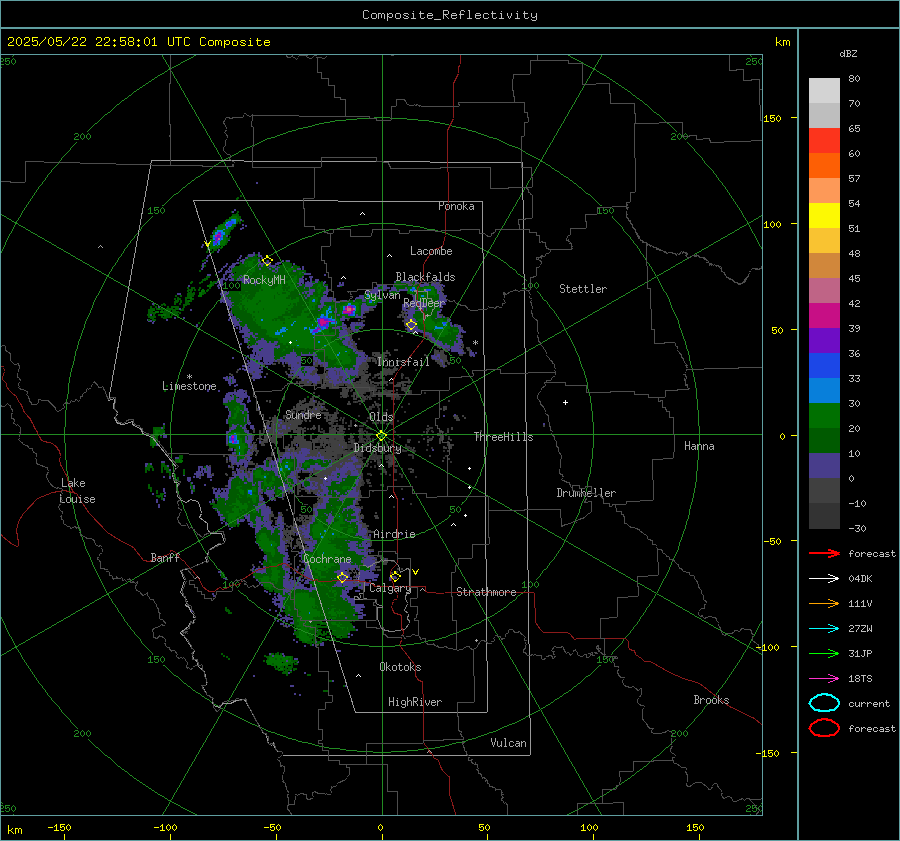This screenshot has width=900, height=841.
Task: Click the Innisfail city label
Action: click(403, 362)
